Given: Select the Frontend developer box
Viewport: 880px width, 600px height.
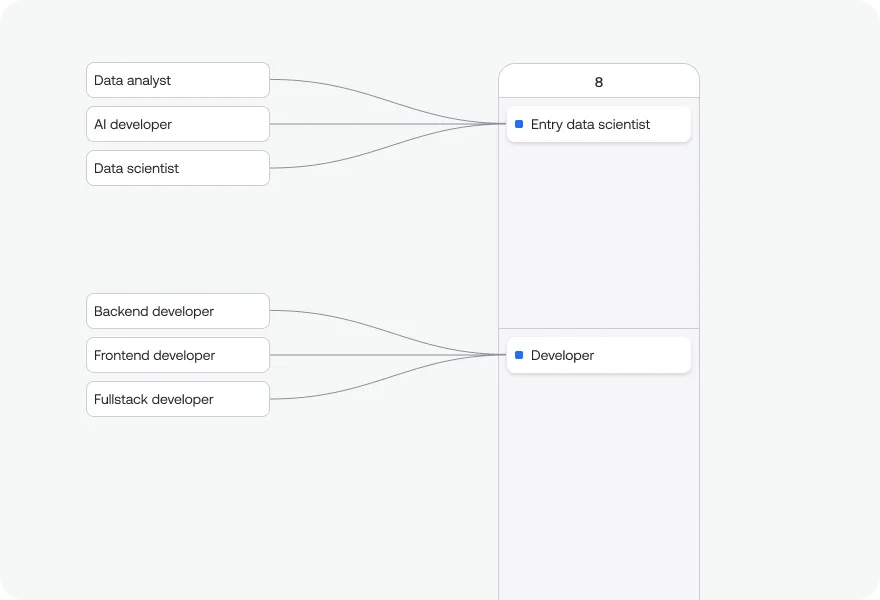Looking at the screenshot, I should pos(178,355).
